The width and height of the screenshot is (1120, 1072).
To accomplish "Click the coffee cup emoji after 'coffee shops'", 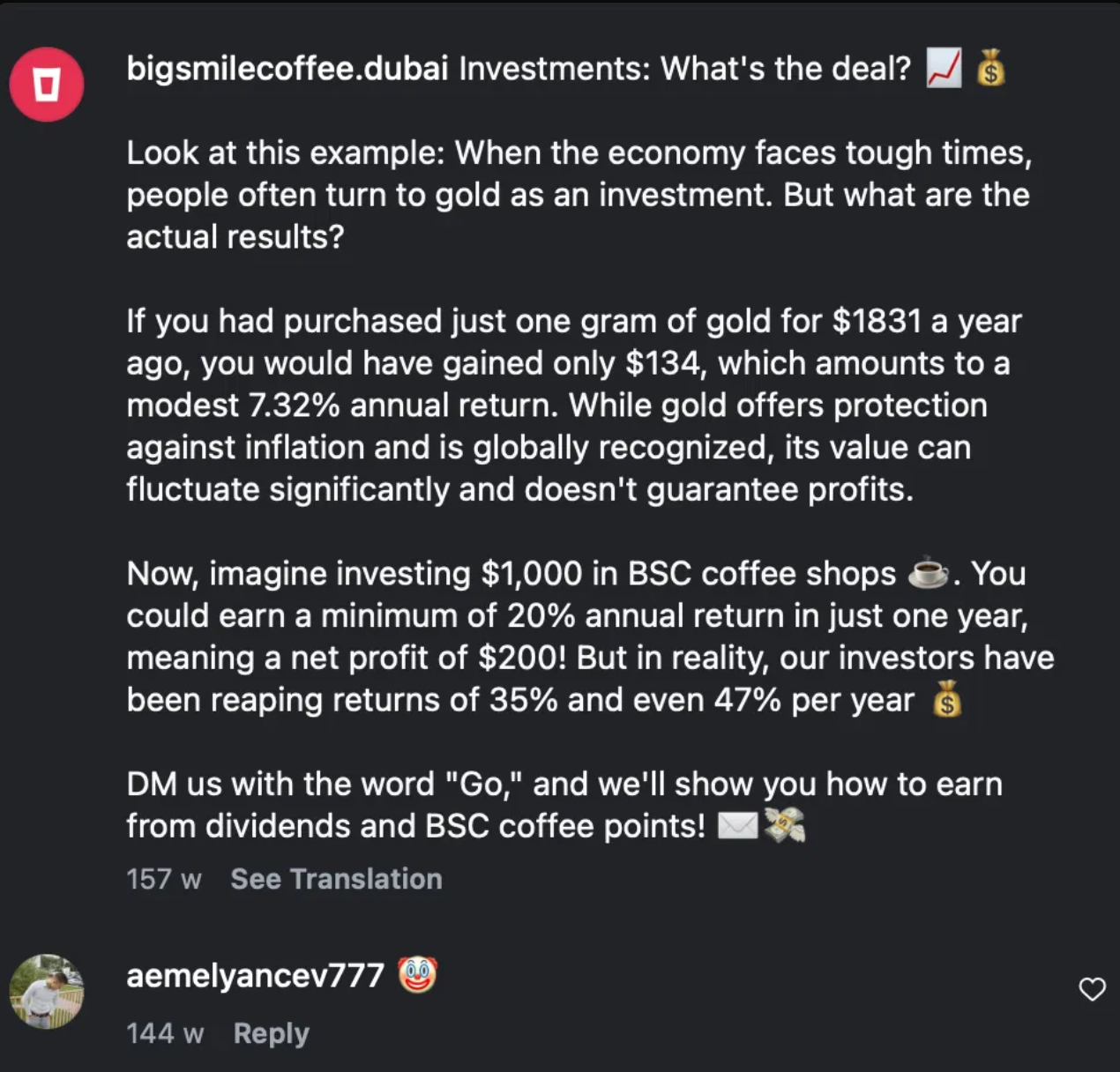I will pyautogui.click(x=929, y=573).
